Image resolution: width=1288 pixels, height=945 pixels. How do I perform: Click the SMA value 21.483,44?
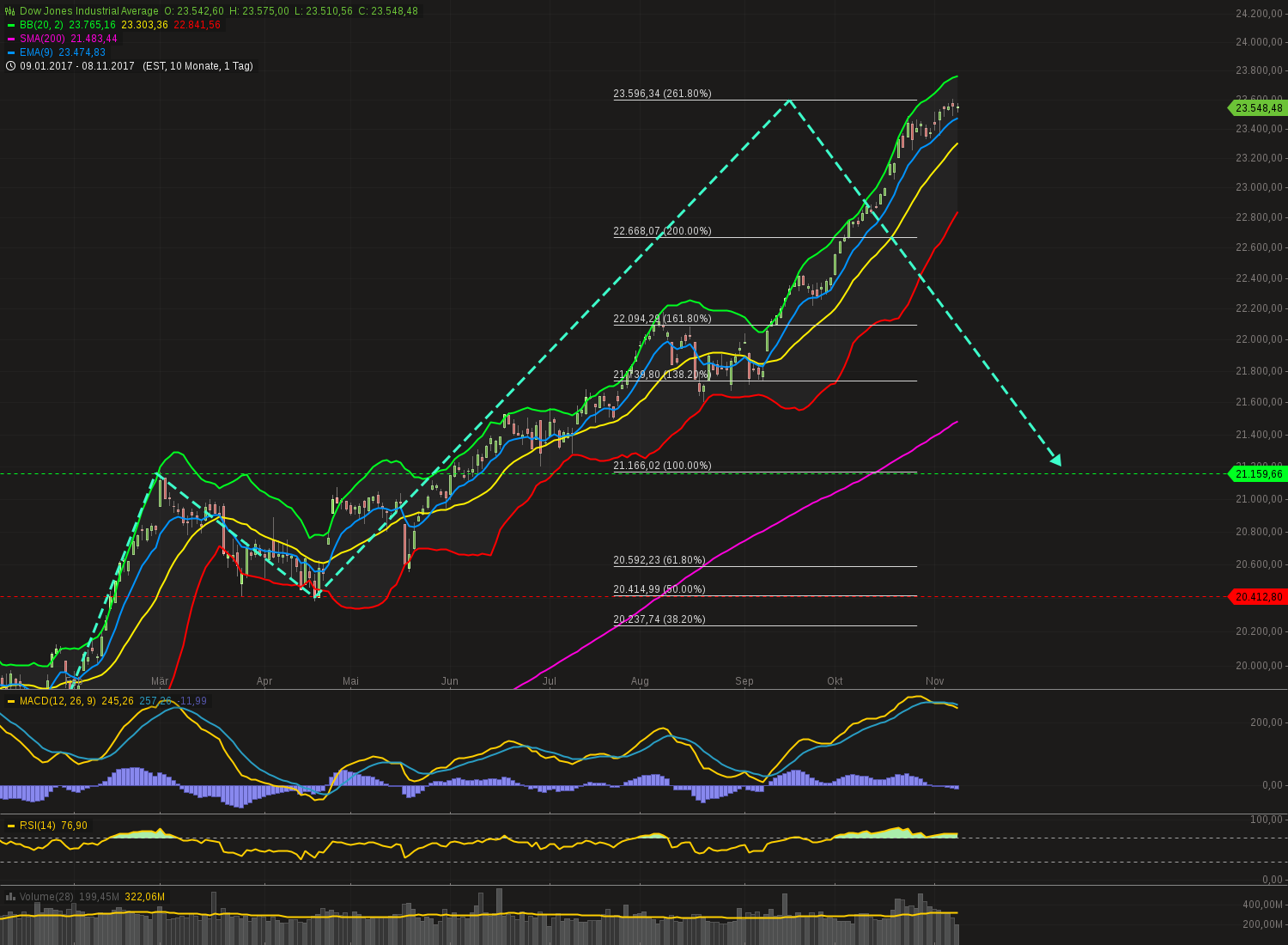[94, 39]
